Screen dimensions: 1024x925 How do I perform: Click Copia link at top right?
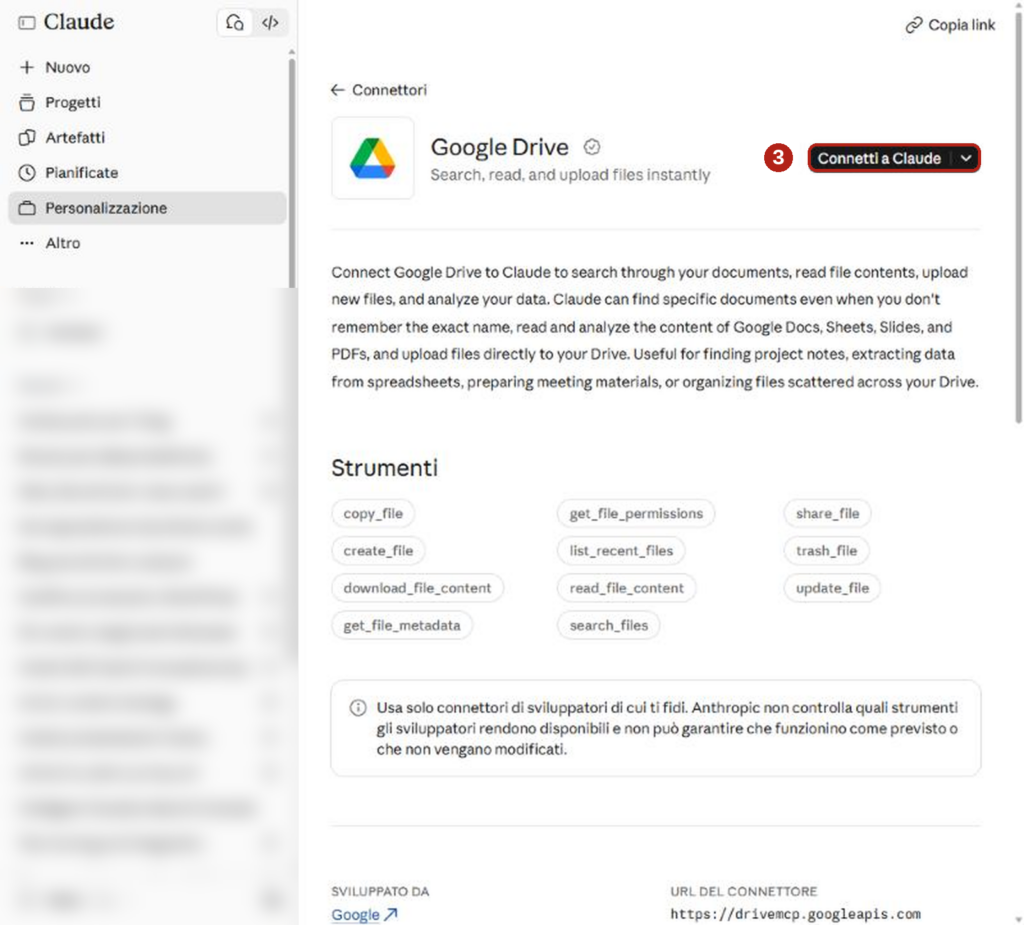click(x=950, y=25)
